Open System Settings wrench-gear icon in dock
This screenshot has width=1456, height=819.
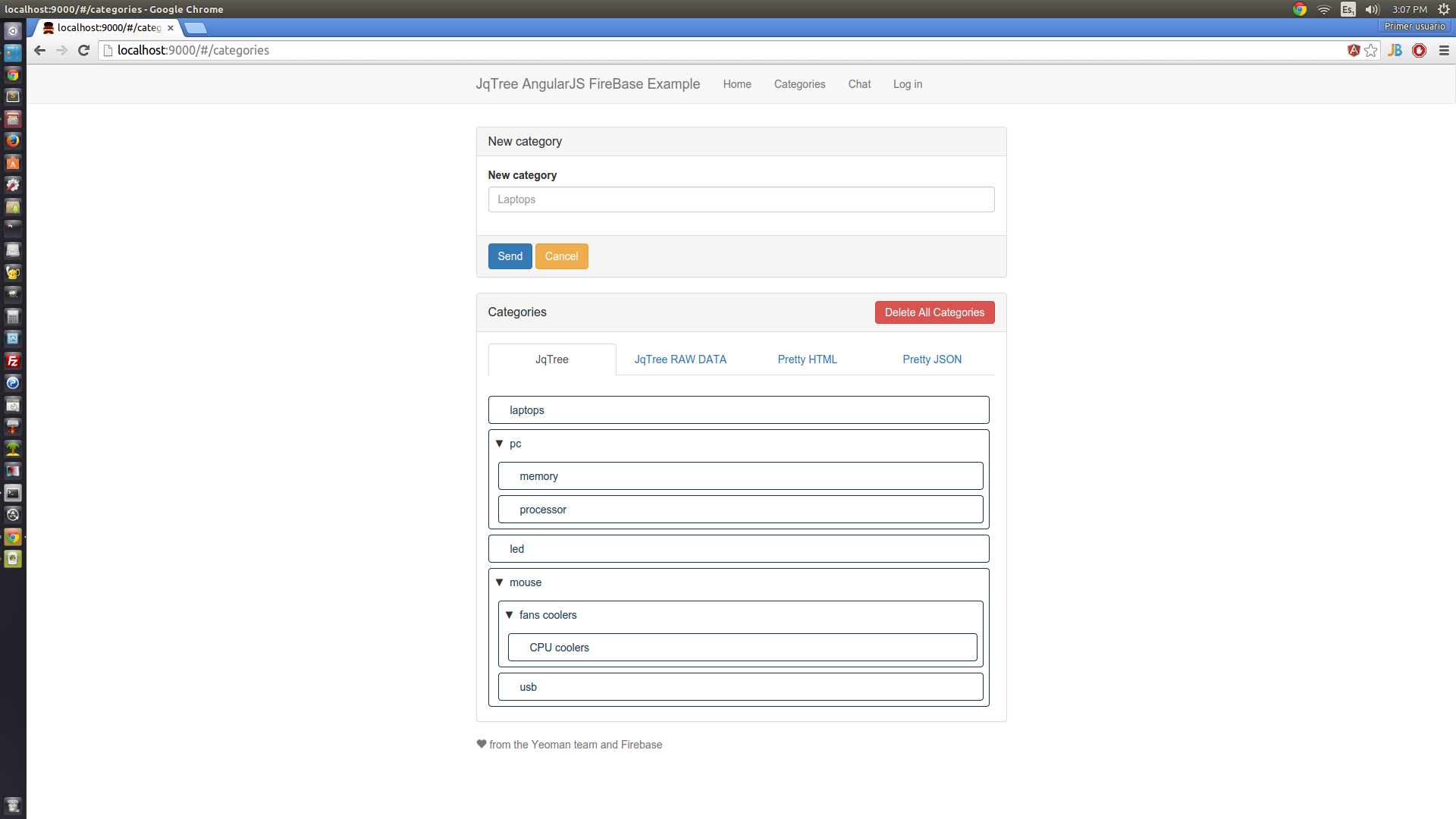pos(13,185)
